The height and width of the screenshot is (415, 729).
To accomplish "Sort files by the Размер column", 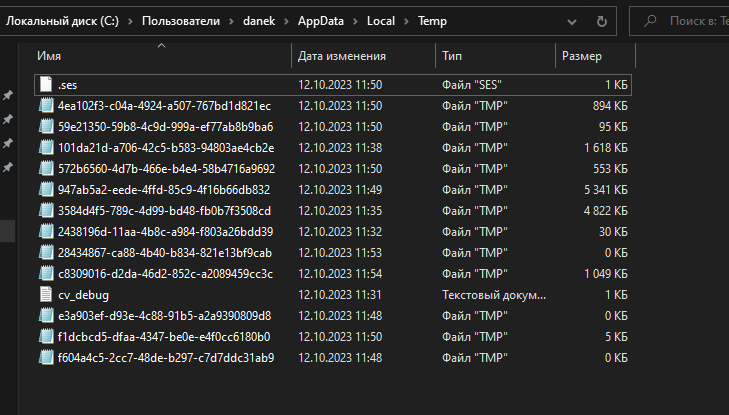I will [x=582, y=56].
